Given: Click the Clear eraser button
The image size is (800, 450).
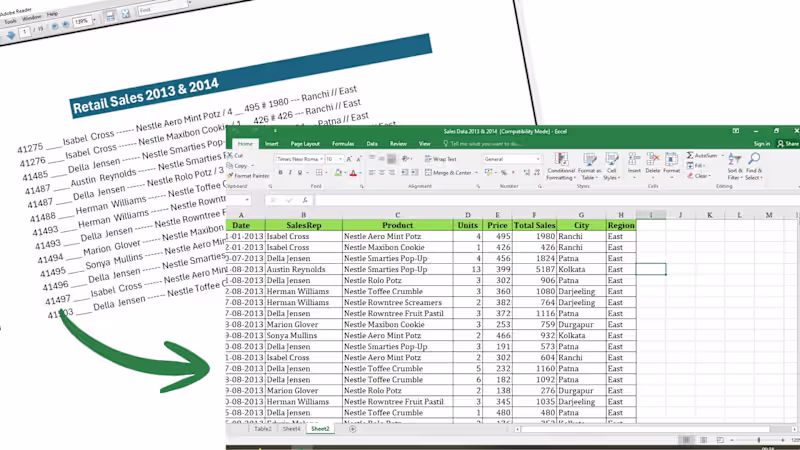Looking at the screenshot, I should (697, 176).
